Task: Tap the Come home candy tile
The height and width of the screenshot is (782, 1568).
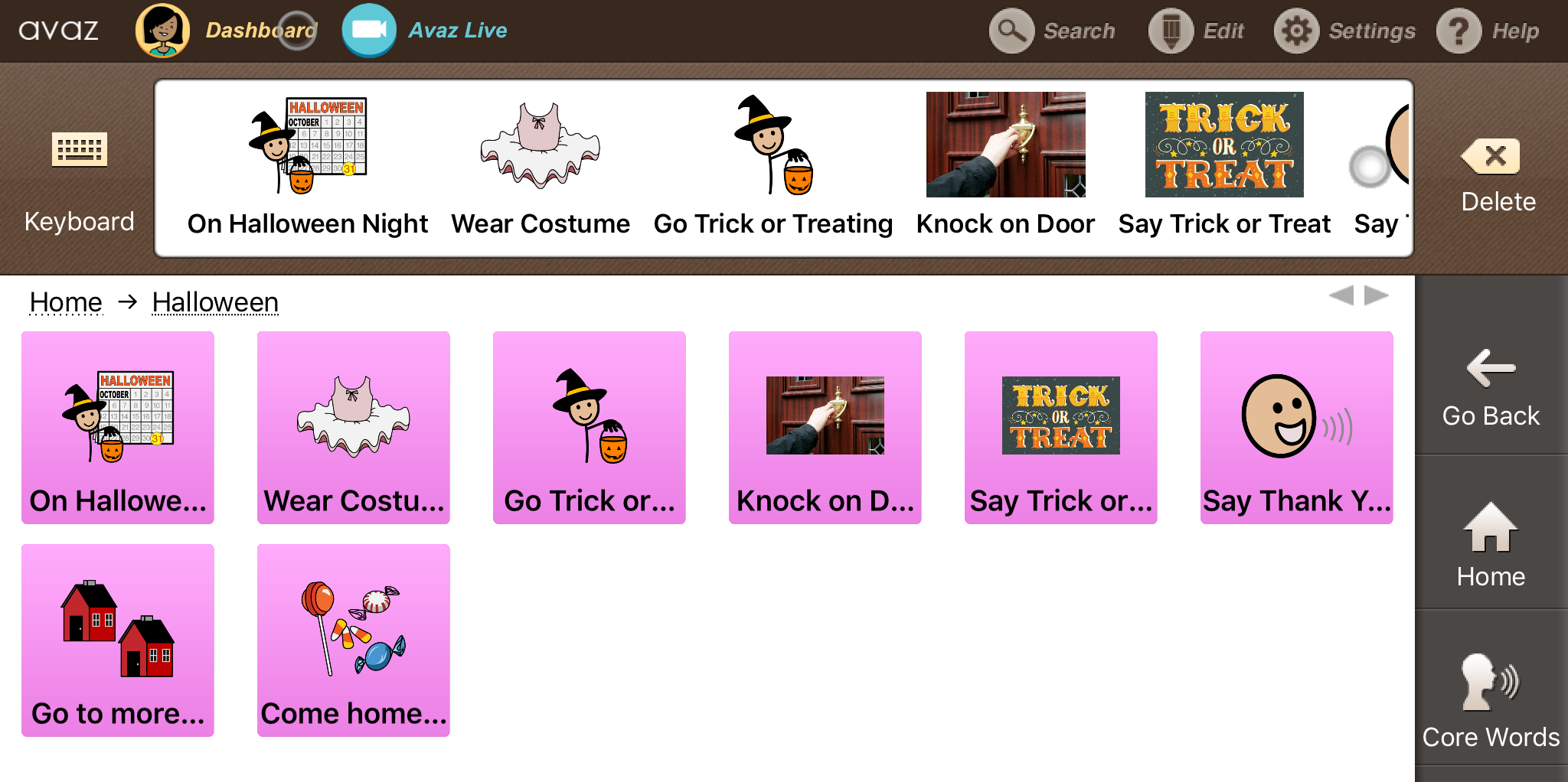Action: (x=353, y=640)
